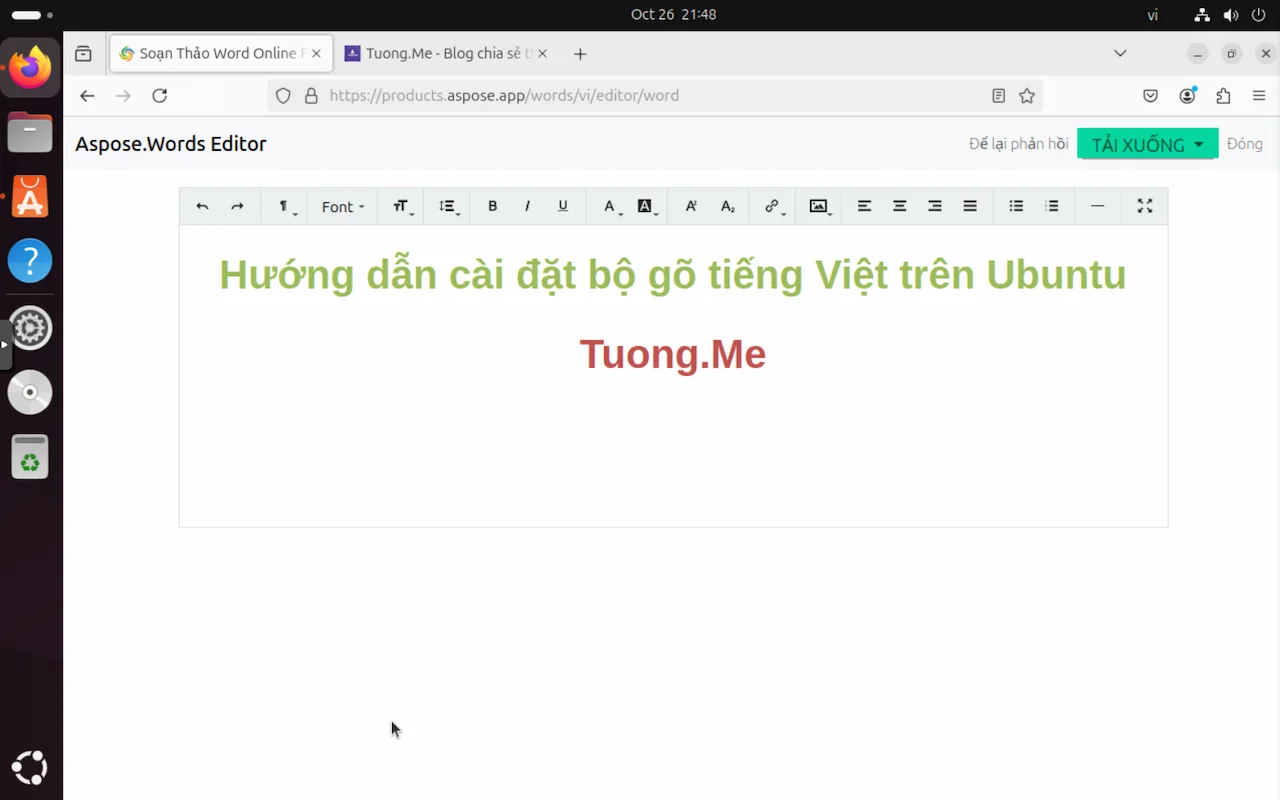
Task: Open the text color picker
Action: click(611, 206)
